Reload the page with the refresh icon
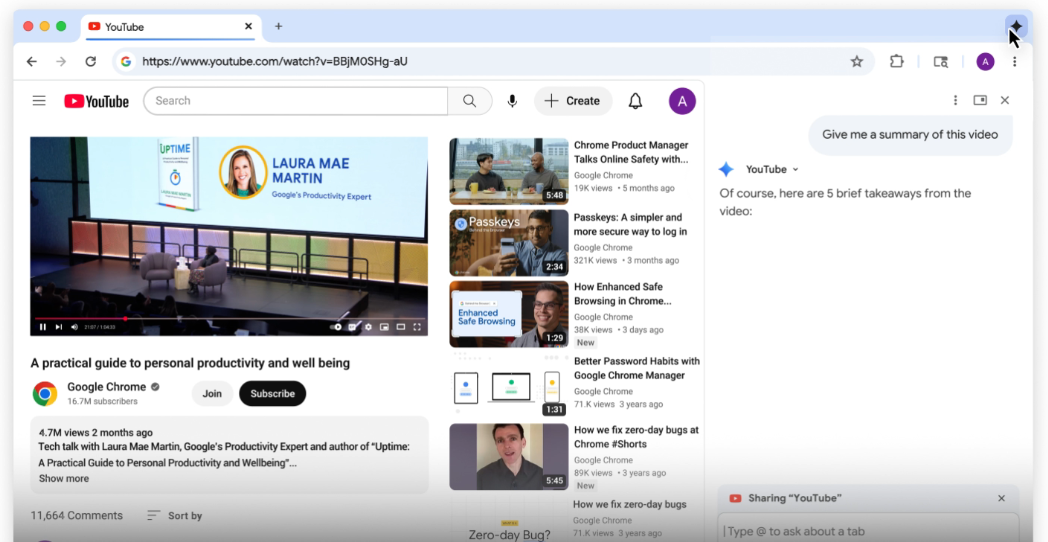The image size is (1048, 542). [90, 61]
